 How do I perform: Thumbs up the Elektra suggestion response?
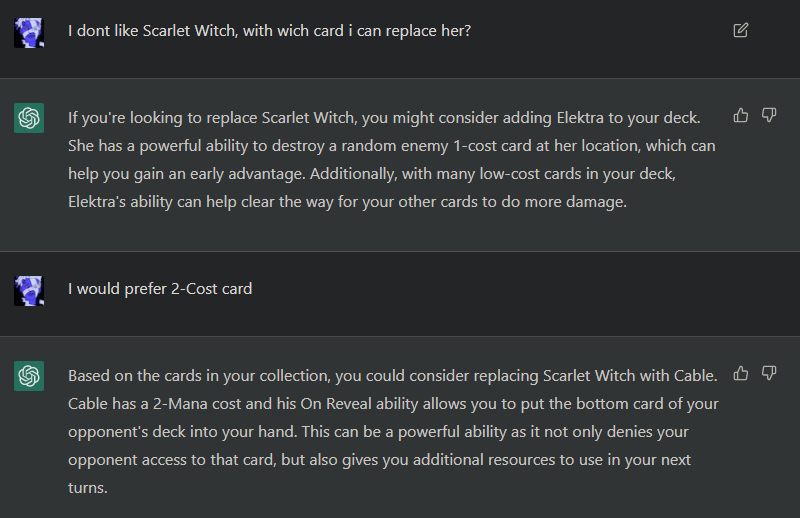pos(741,116)
